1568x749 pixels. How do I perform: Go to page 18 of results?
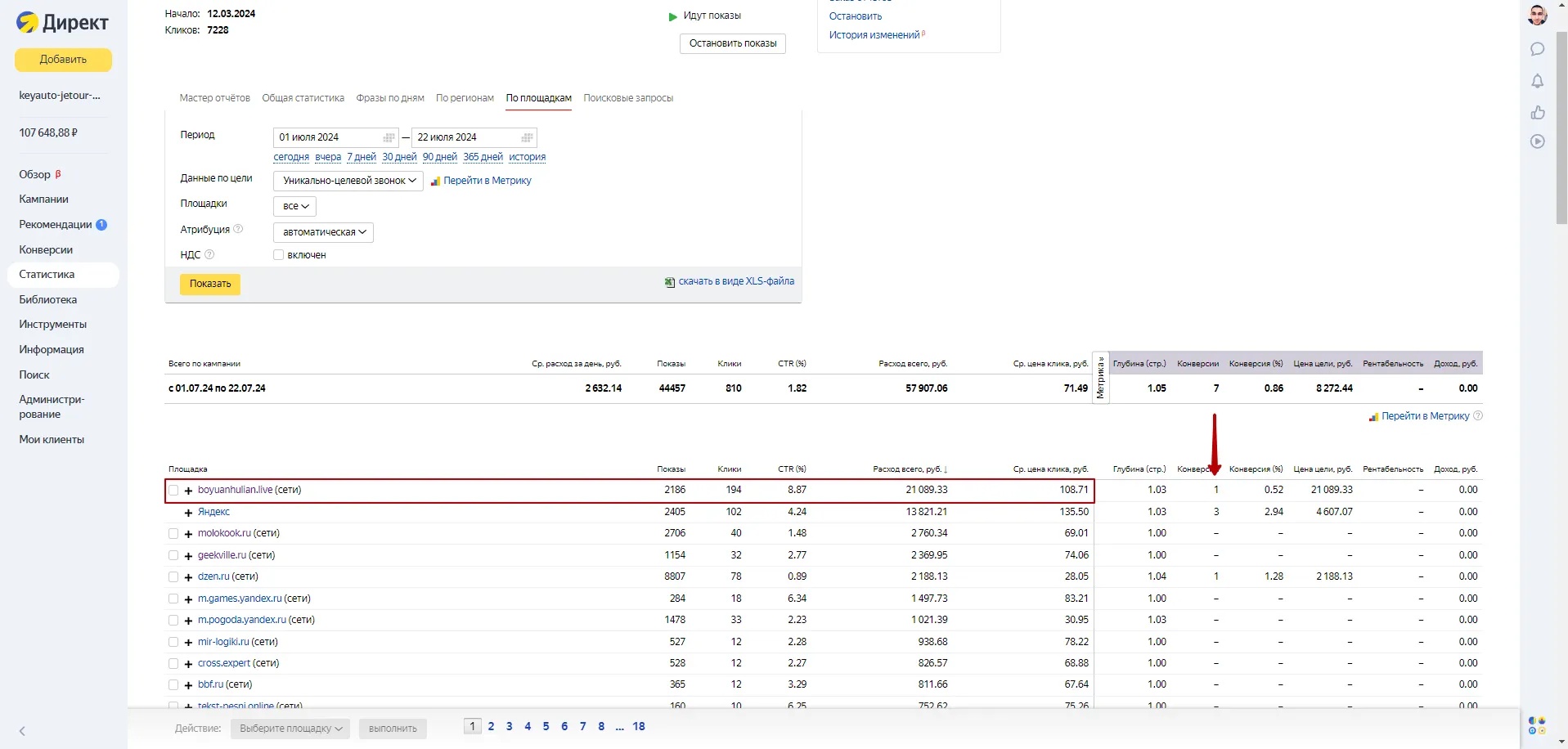tap(638, 726)
